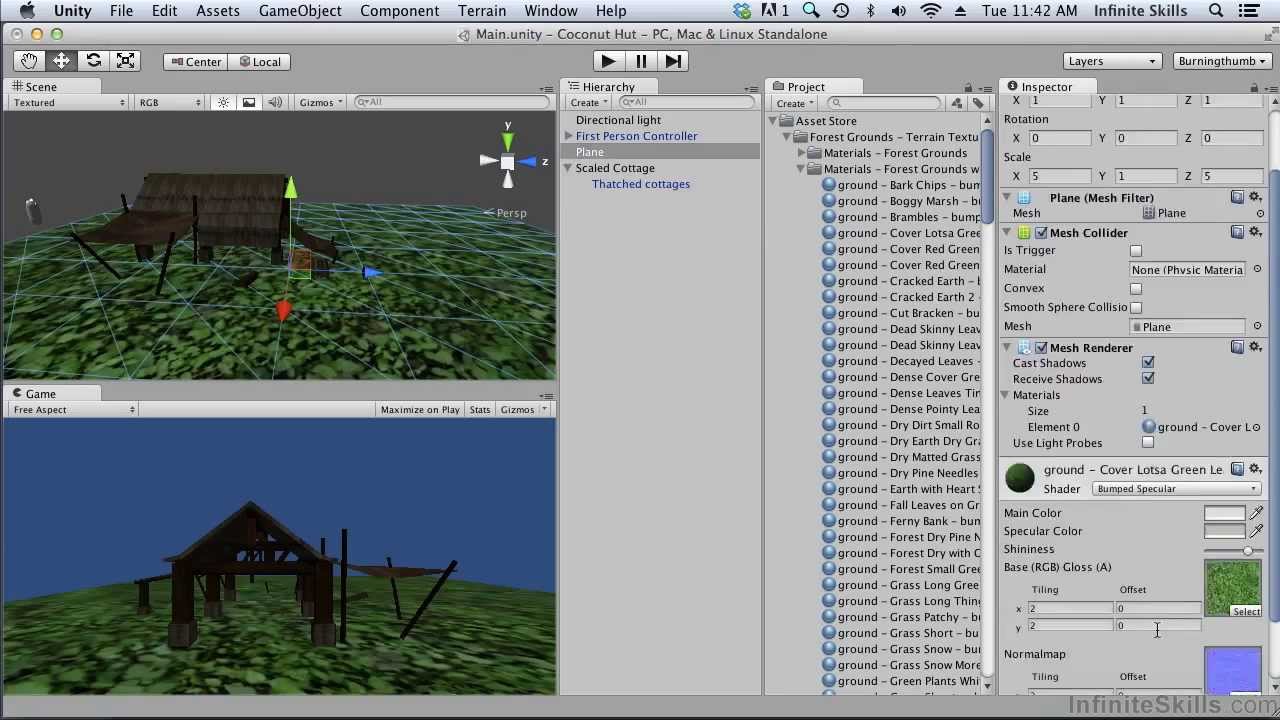1280x720 pixels.
Task: Open Mesh Filter help book icon
Action: (1237, 198)
